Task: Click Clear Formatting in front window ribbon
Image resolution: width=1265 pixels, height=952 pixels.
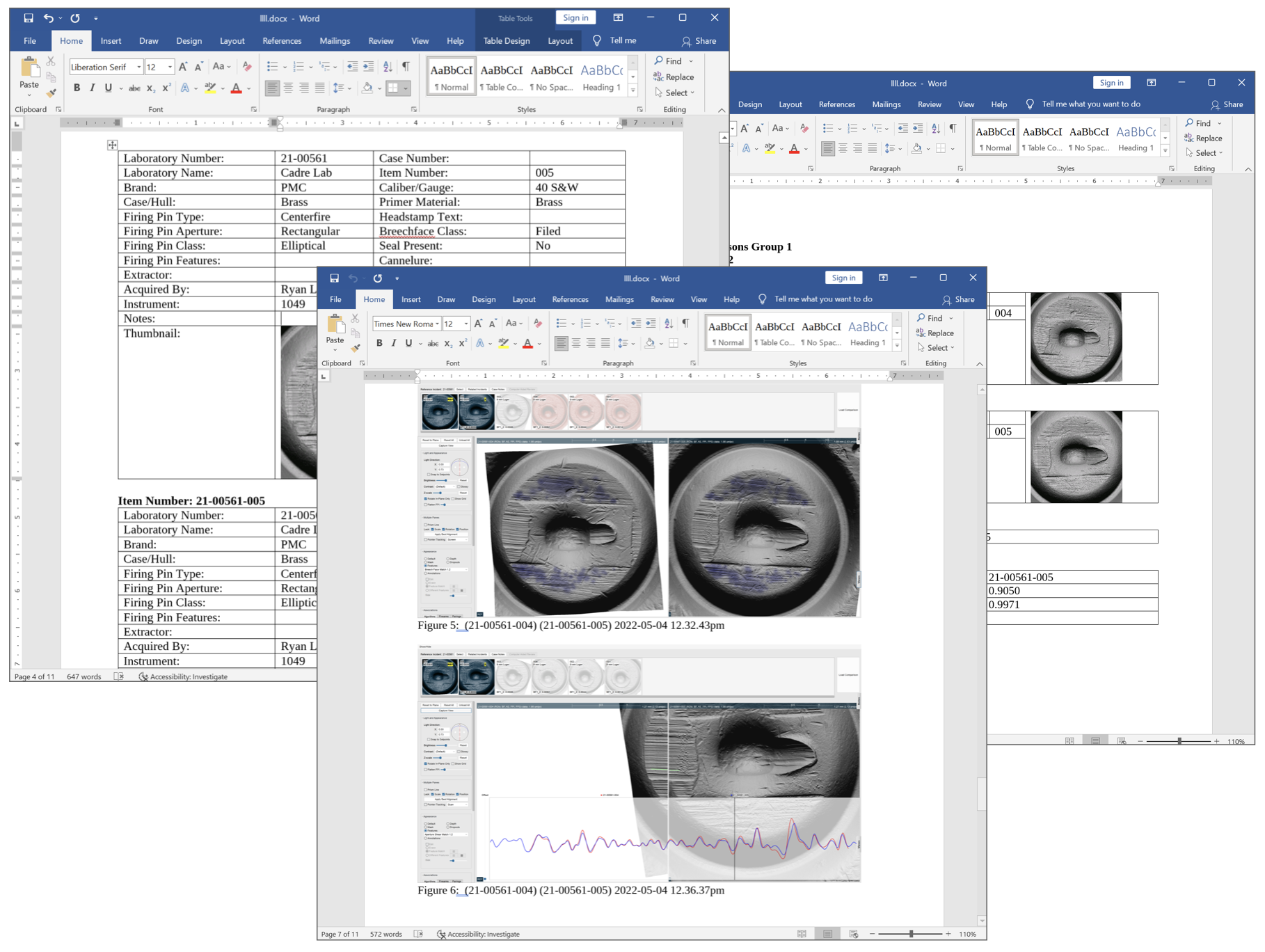Action: tap(537, 324)
